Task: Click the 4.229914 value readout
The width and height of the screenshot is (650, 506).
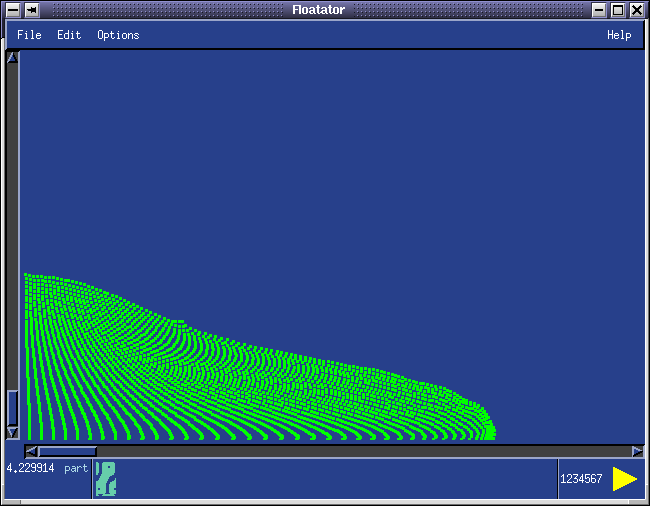Action: coord(31,468)
